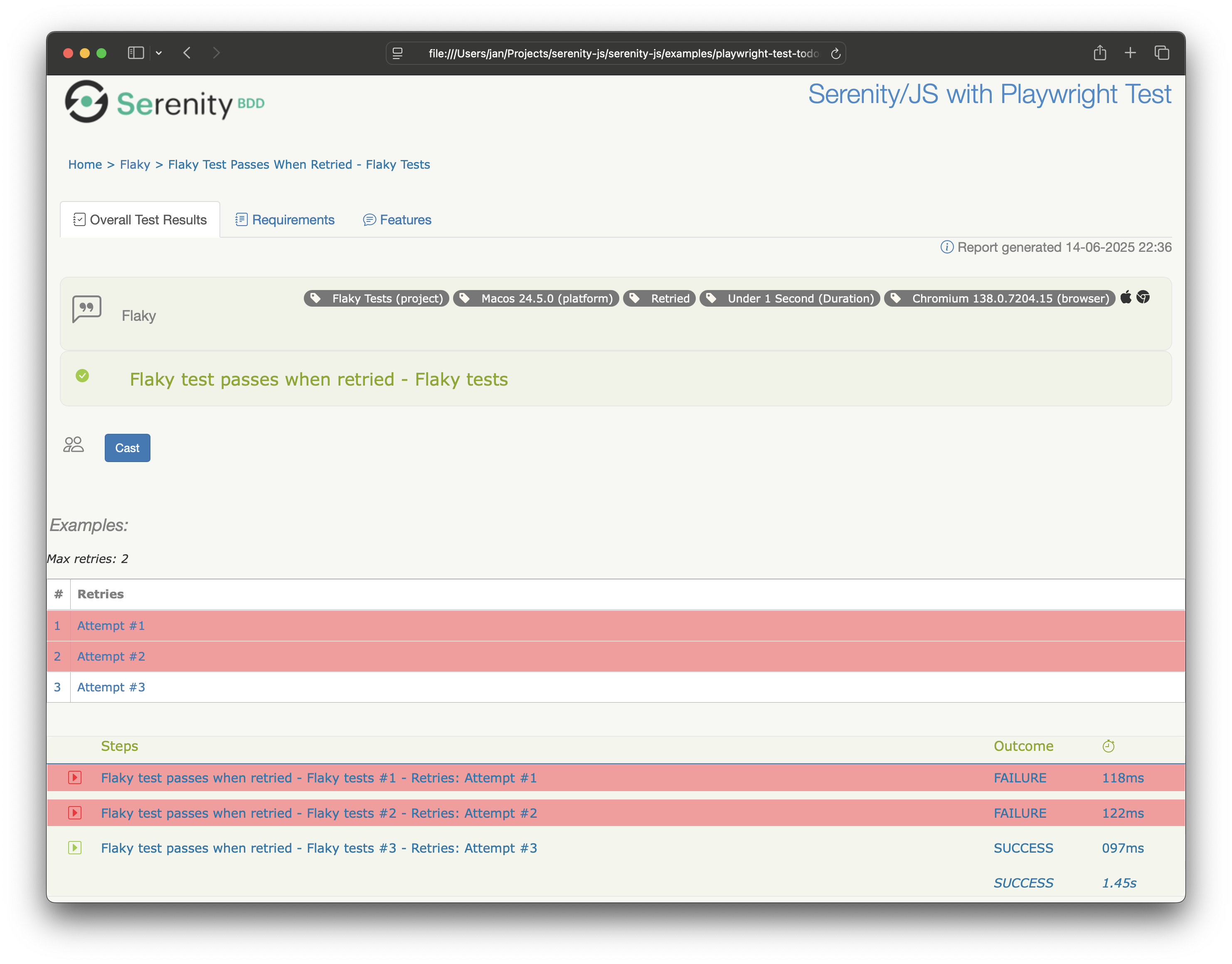Click the Max retries: 2 label
Viewport: 1232px width, 964px height.
88,559
